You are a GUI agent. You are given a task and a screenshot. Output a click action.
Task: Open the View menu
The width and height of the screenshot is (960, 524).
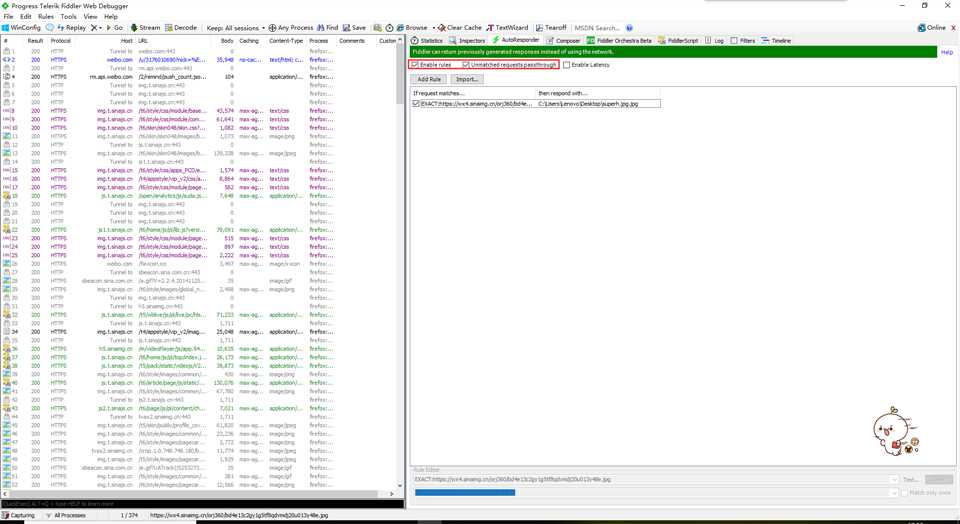[90, 17]
